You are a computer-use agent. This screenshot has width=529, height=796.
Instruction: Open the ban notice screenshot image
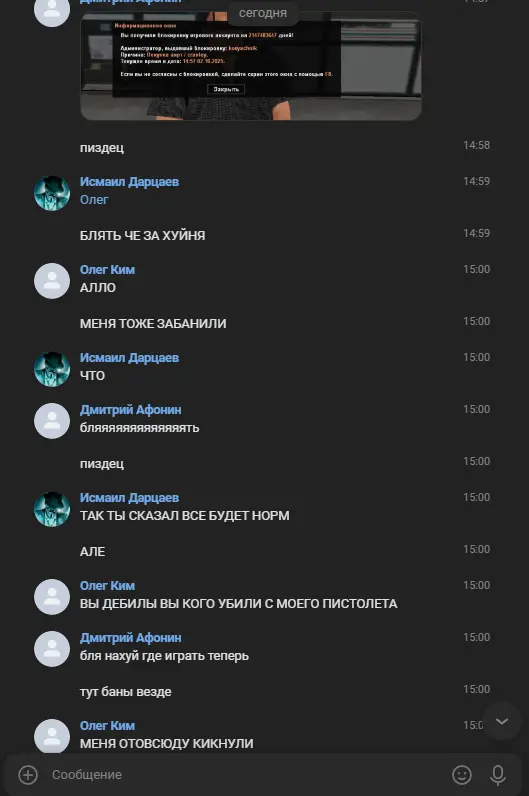pos(251,66)
